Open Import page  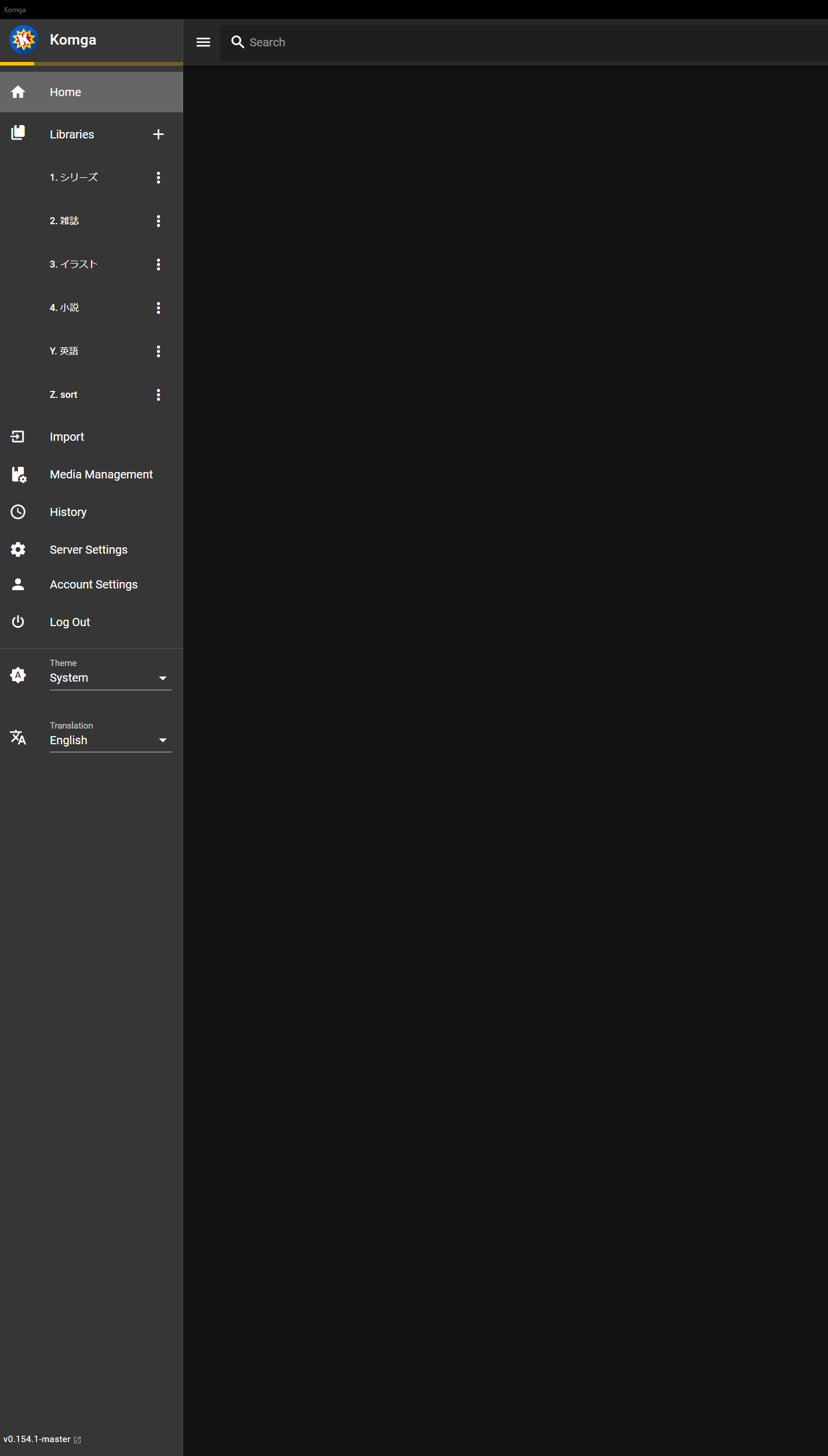(x=92, y=437)
